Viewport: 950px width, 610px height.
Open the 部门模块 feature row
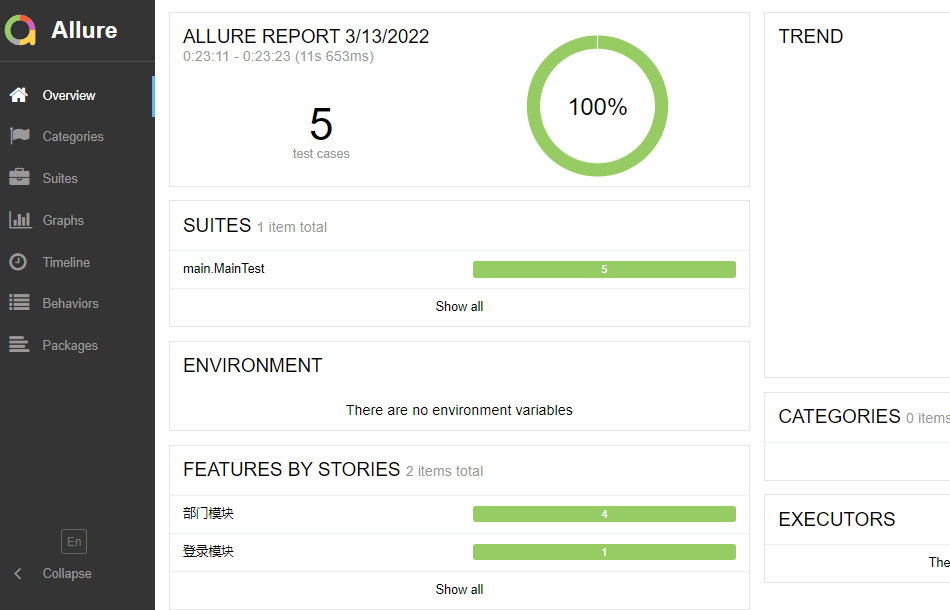click(x=459, y=514)
